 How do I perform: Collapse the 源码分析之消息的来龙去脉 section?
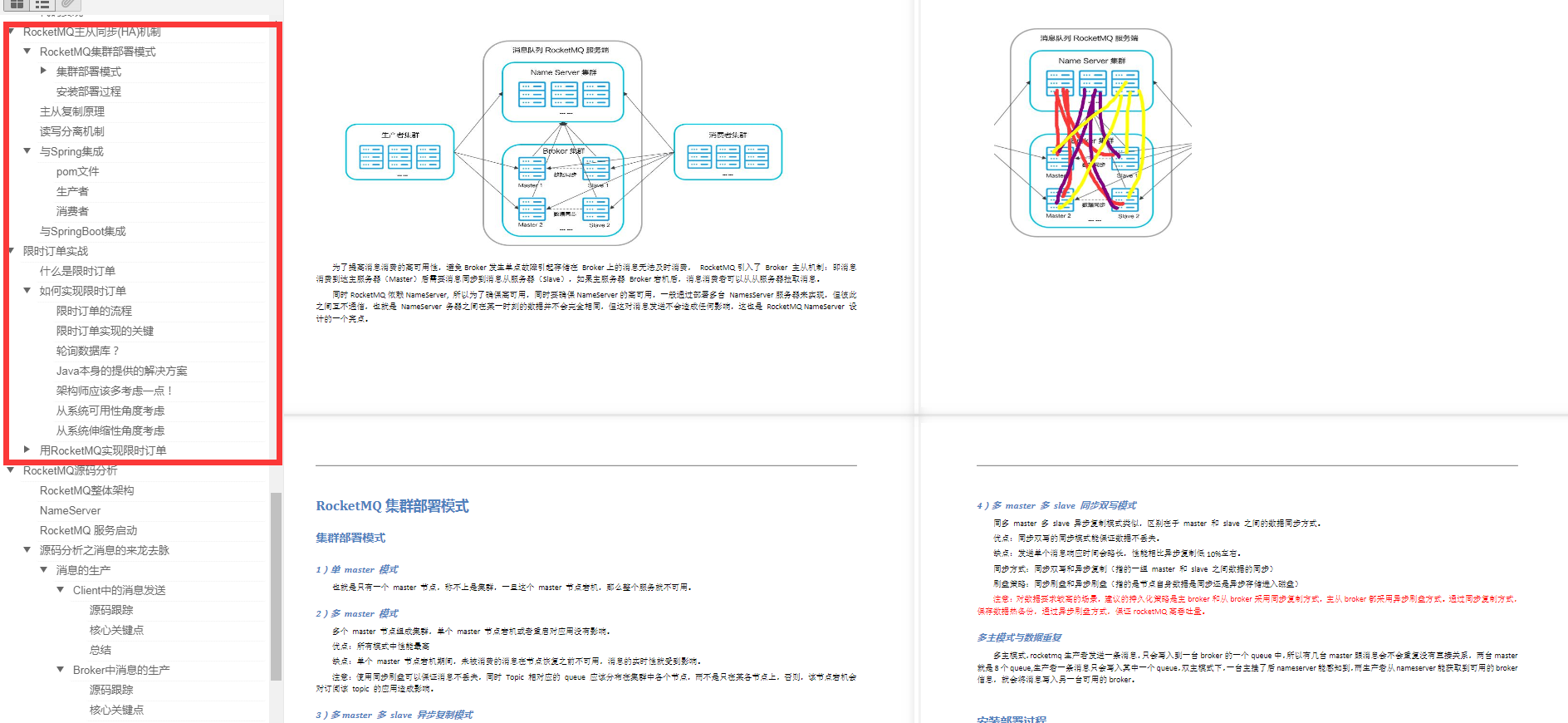pos(27,550)
